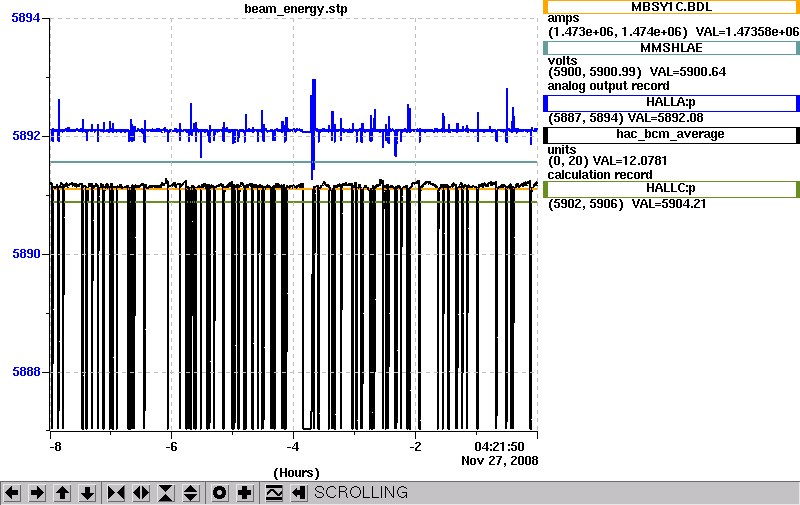Click the beam_energy.stp plot title
Viewport: 800px width, 505px height.
pyautogui.click(x=296, y=9)
